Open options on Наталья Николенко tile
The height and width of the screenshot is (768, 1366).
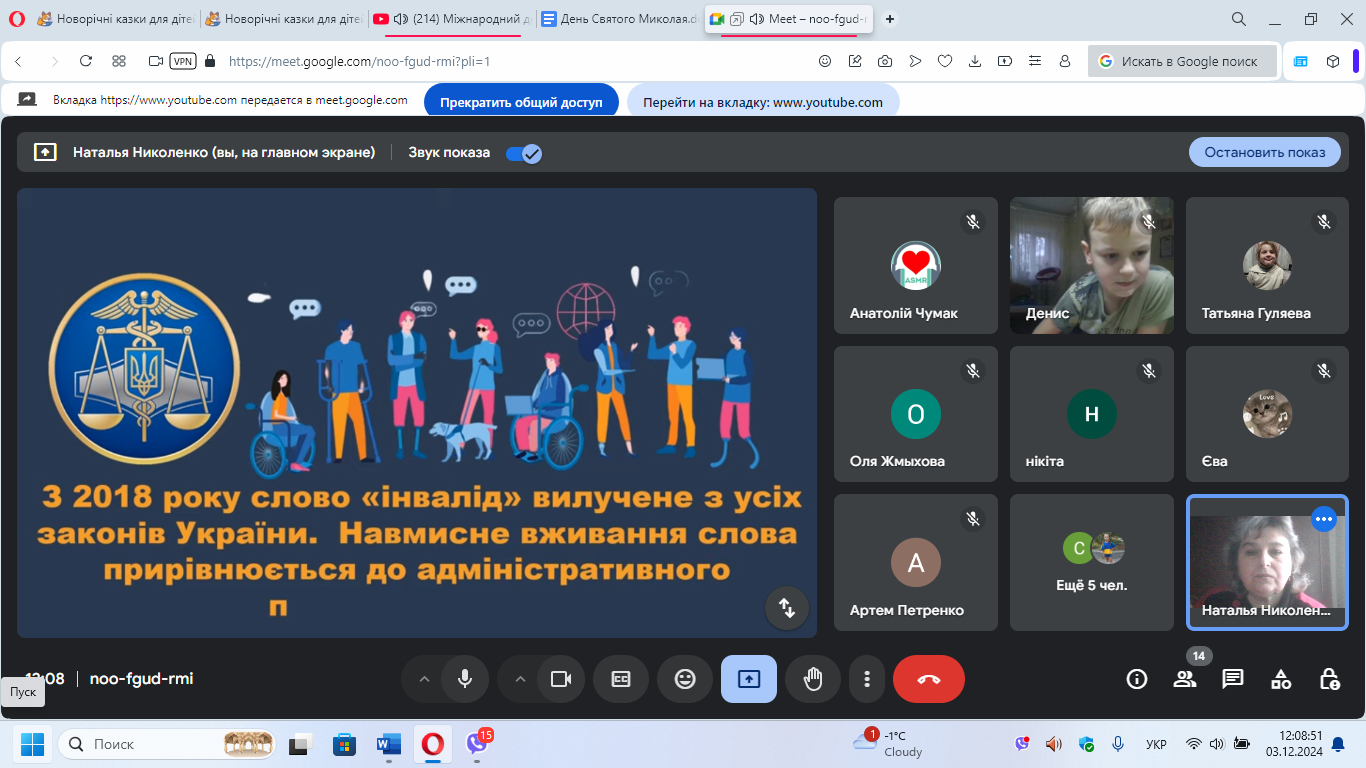coord(1324,519)
